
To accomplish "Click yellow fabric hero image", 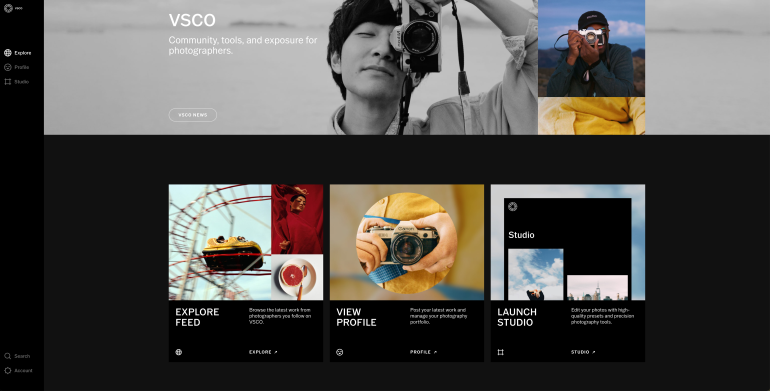I will [x=591, y=116].
